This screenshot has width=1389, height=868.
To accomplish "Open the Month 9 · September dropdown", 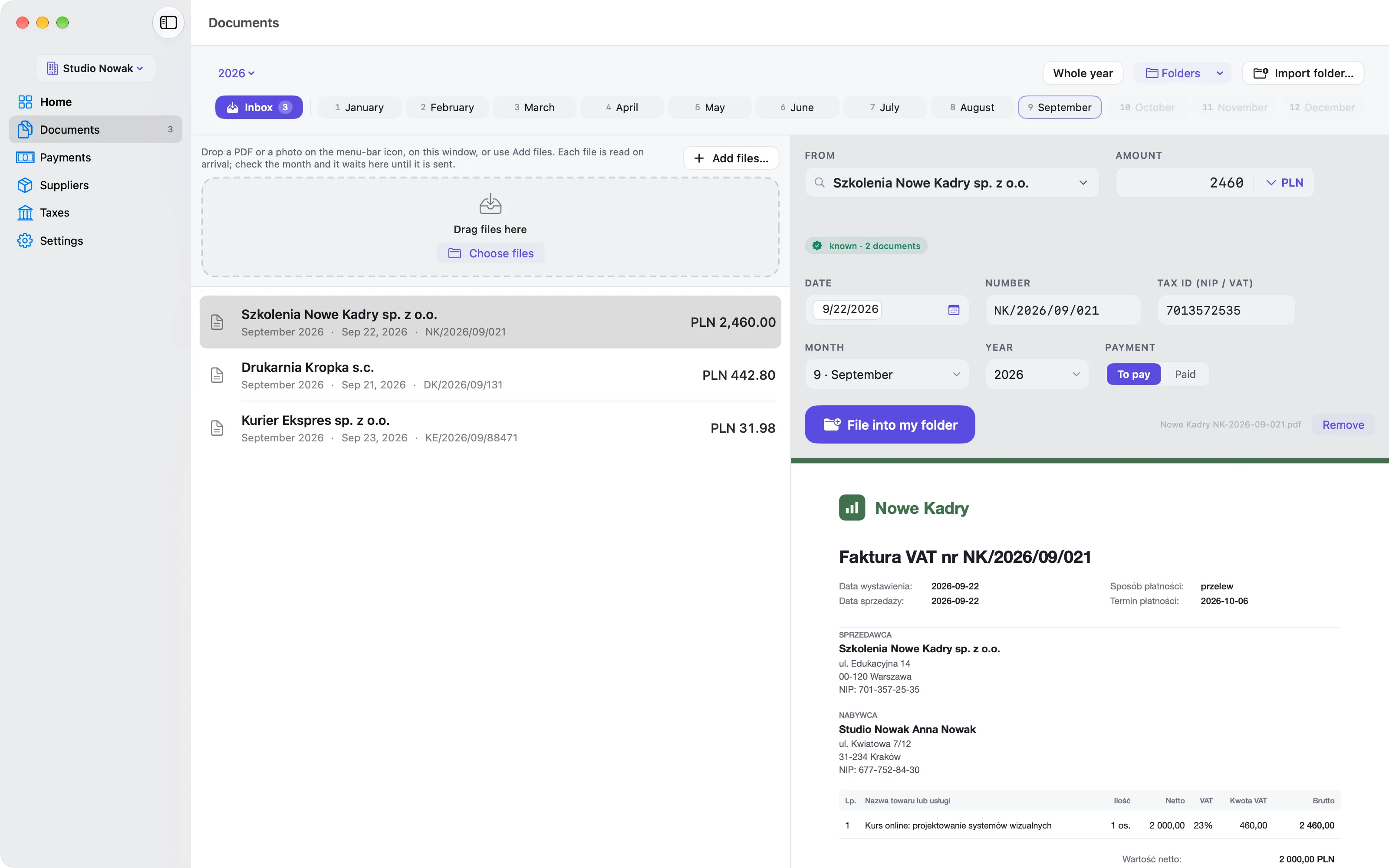I will 887,374.
